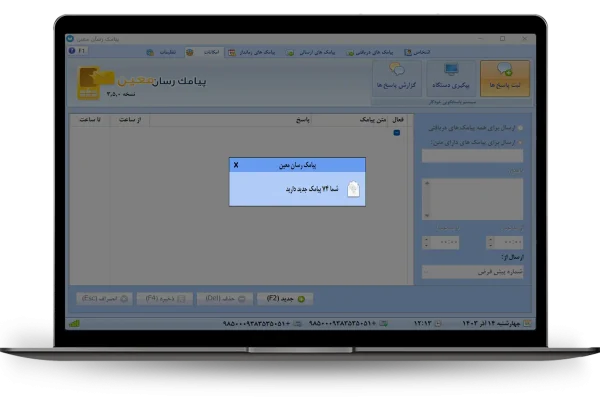Switch to the اشخاص tab
Screen dimensions: 600x400
420,51
